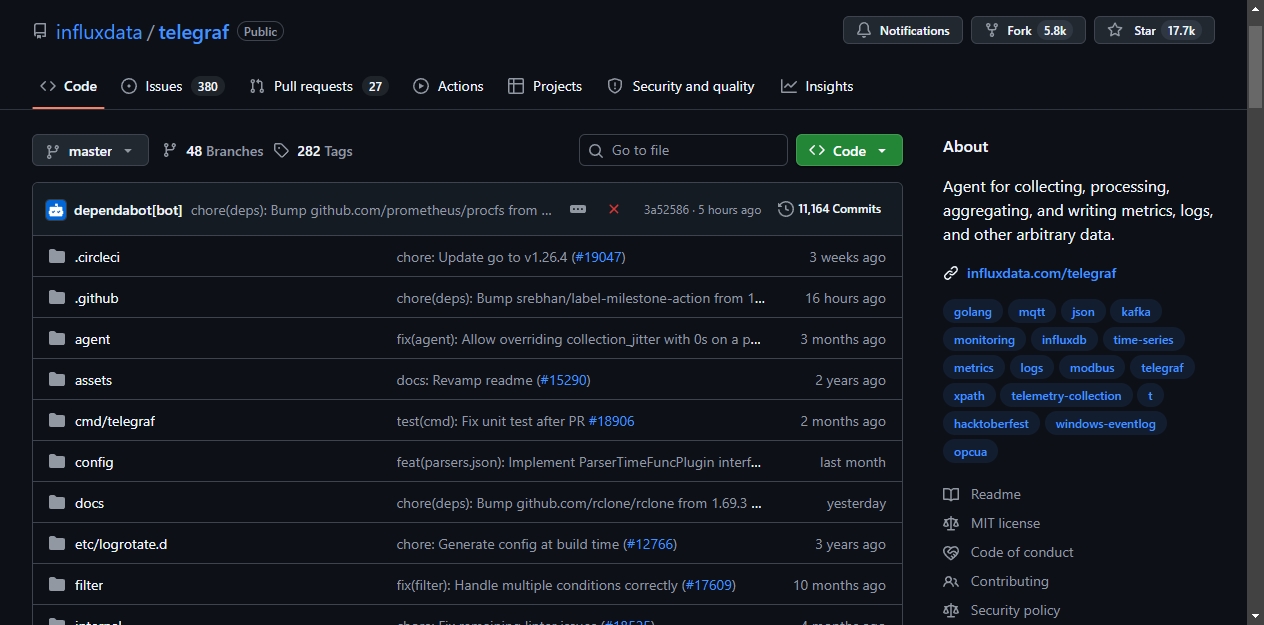This screenshot has height=625, width=1264.
Task: Expand the master branch dropdown
Action: pos(90,150)
